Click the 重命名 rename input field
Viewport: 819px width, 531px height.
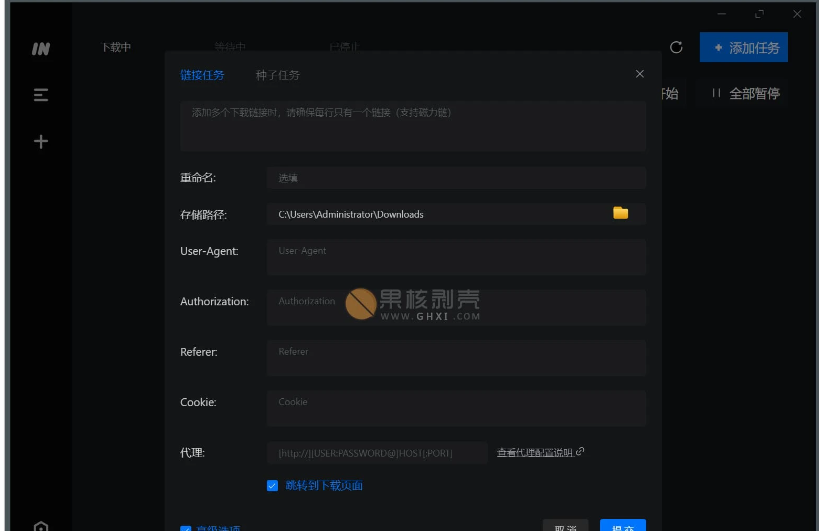coord(456,178)
